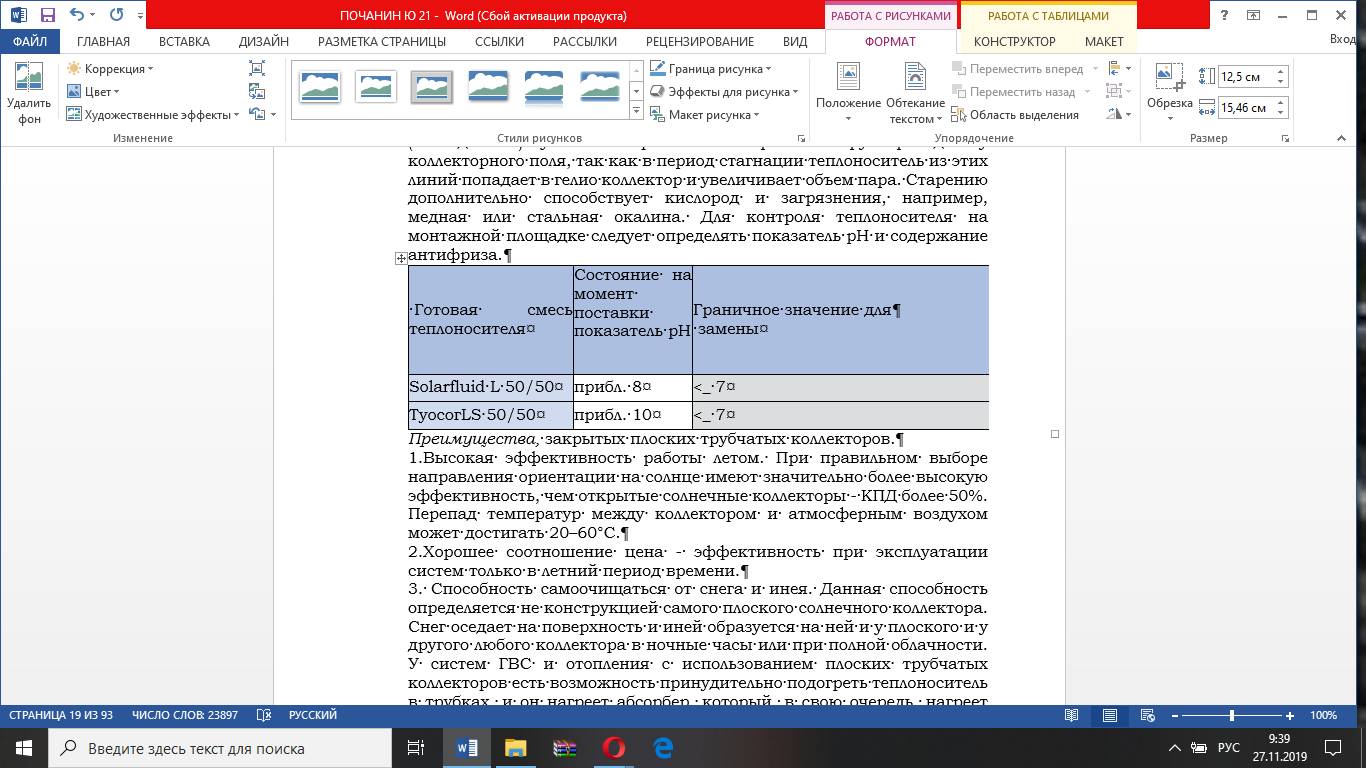Open Opera browser from taskbar
The width and height of the screenshot is (1366, 768).
[x=614, y=748]
